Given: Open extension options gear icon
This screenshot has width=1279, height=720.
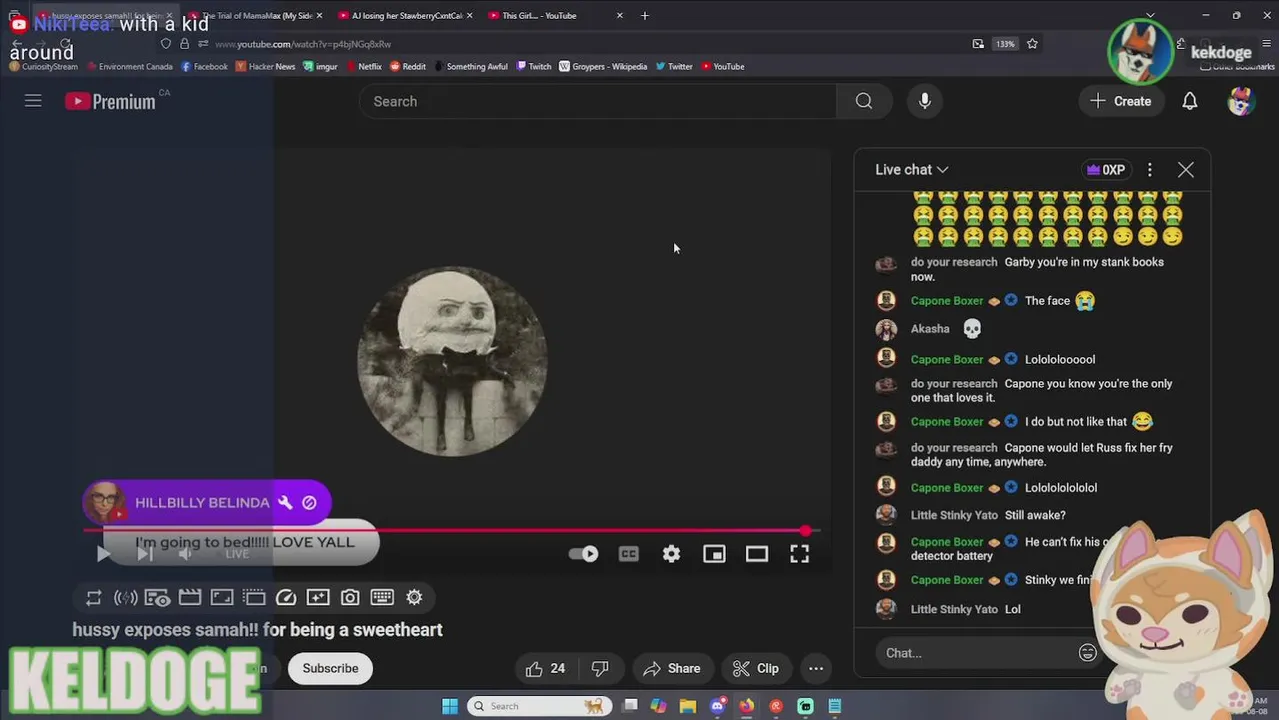Looking at the screenshot, I should coord(414,598).
